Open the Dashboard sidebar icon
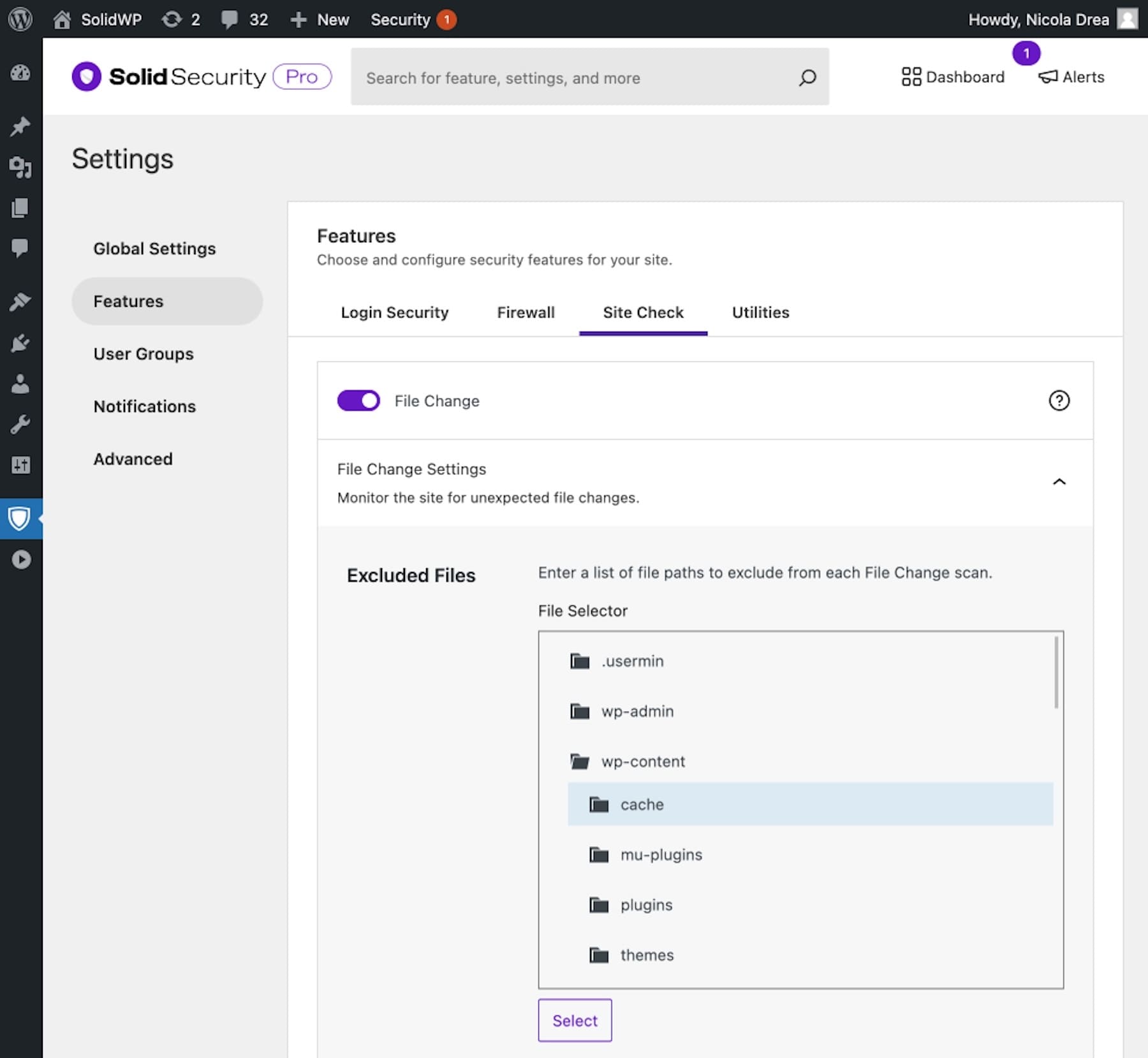This screenshot has height=1058, width=1148. point(20,73)
